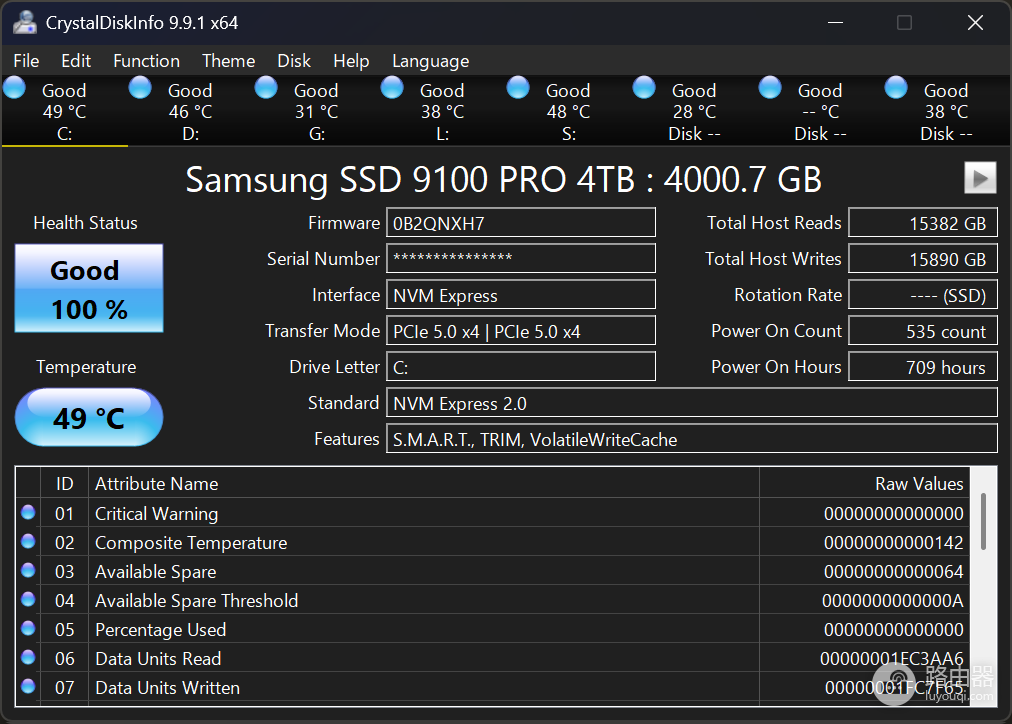
Task: Minimize the CrystalDiskInfo window
Action: [x=836, y=23]
